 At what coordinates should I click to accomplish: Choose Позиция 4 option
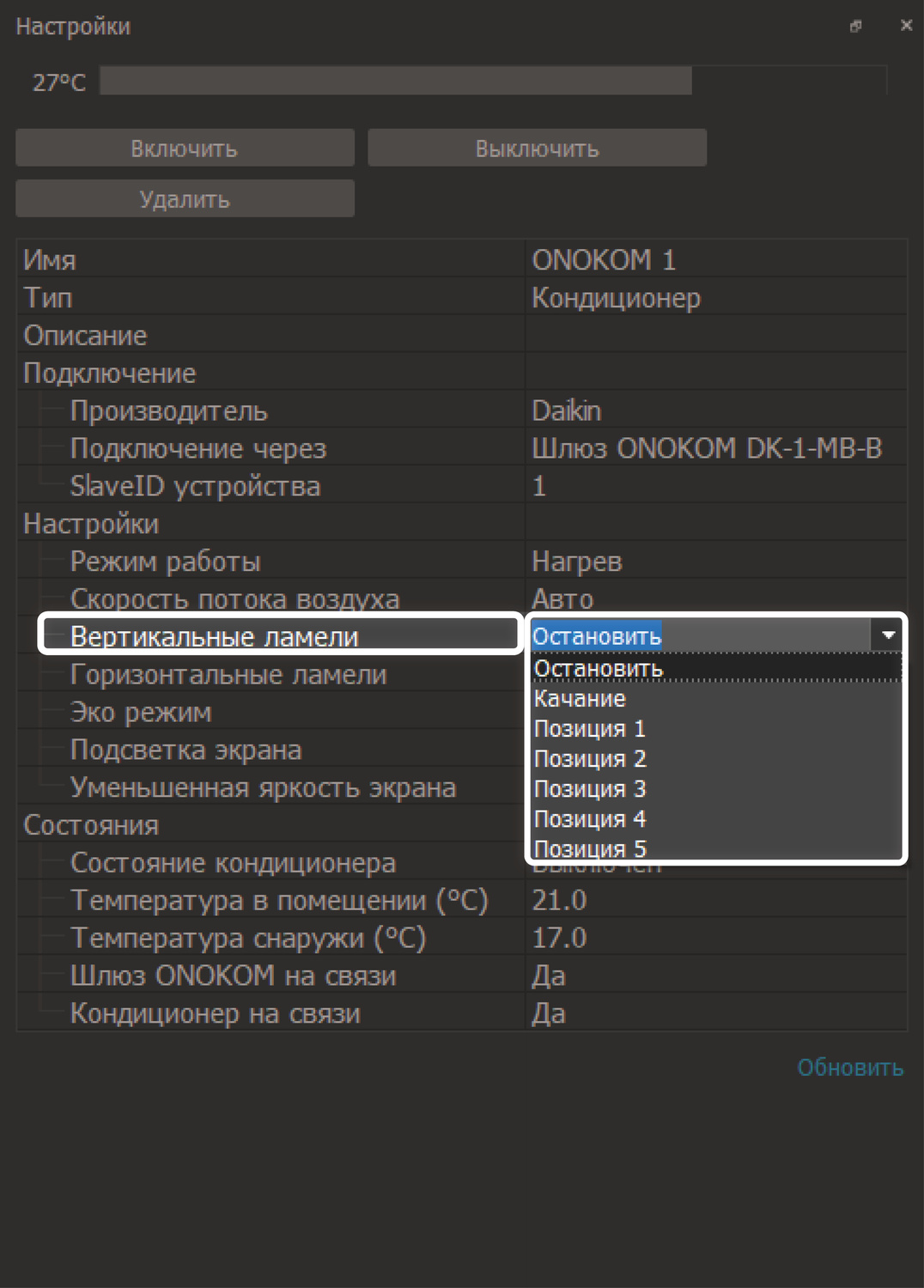pyautogui.click(x=589, y=819)
